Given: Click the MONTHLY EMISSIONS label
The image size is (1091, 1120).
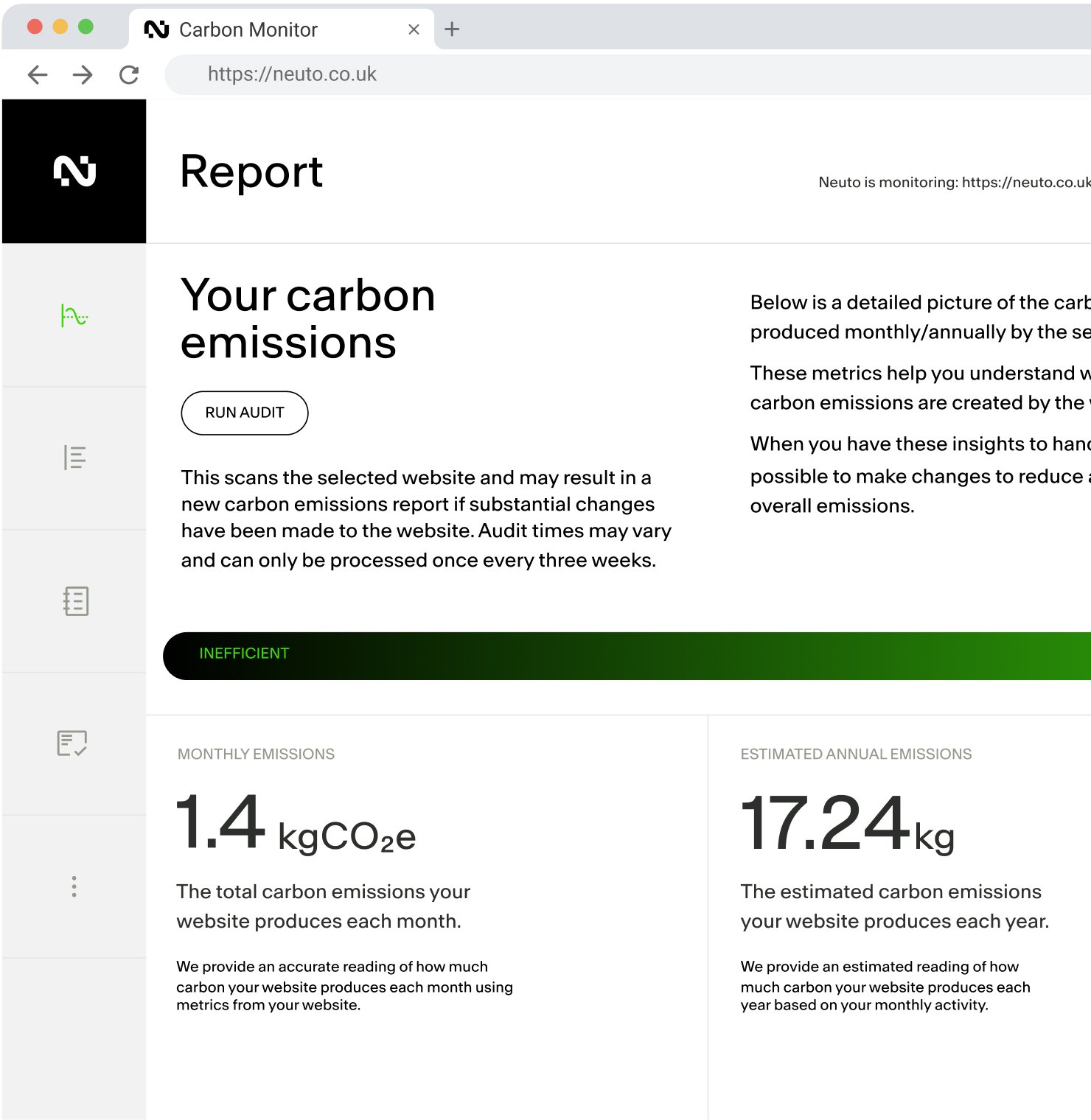Looking at the screenshot, I should pyautogui.click(x=256, y=754).
